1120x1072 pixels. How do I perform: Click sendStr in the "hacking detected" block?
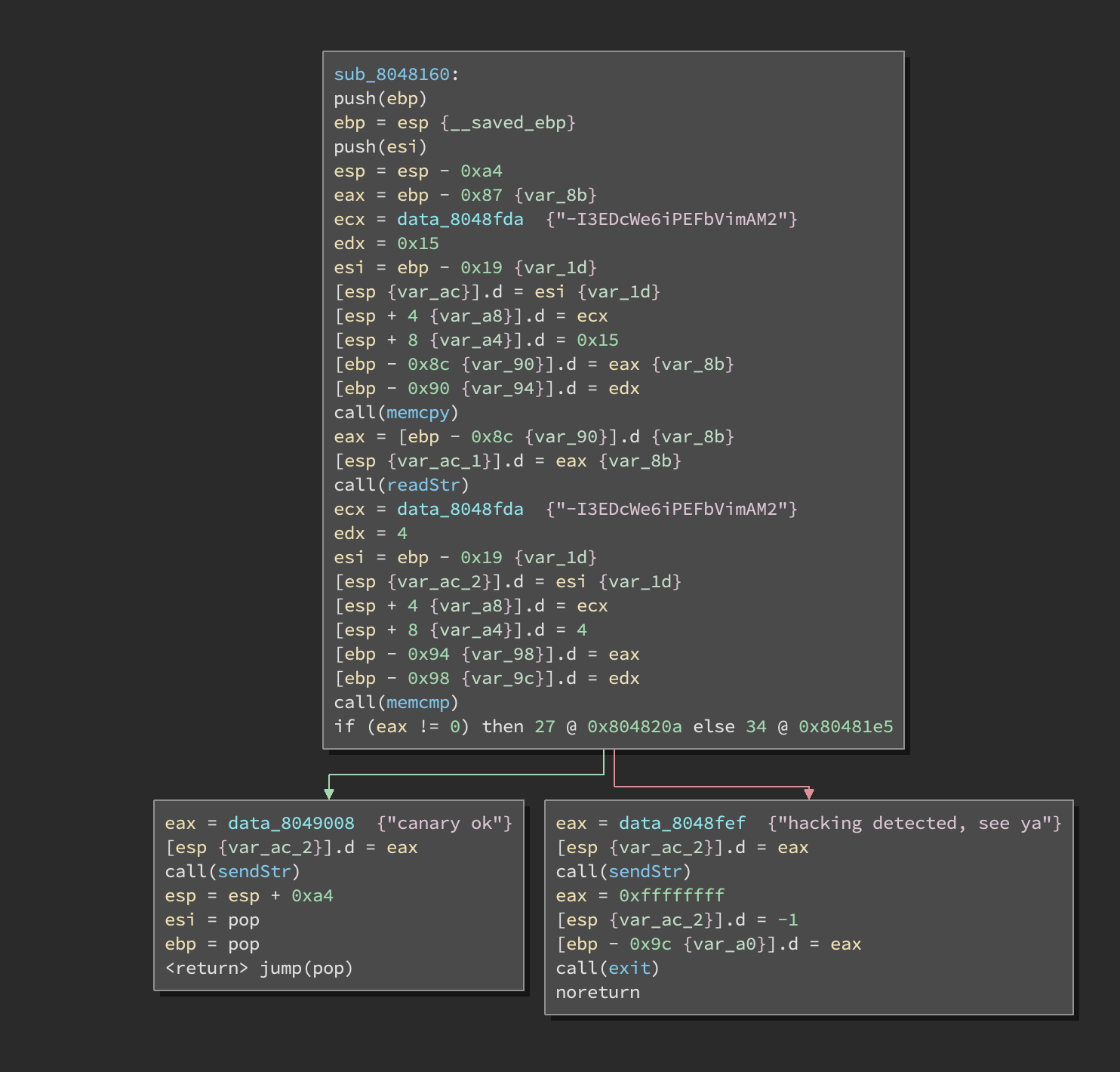coord(645,872)
